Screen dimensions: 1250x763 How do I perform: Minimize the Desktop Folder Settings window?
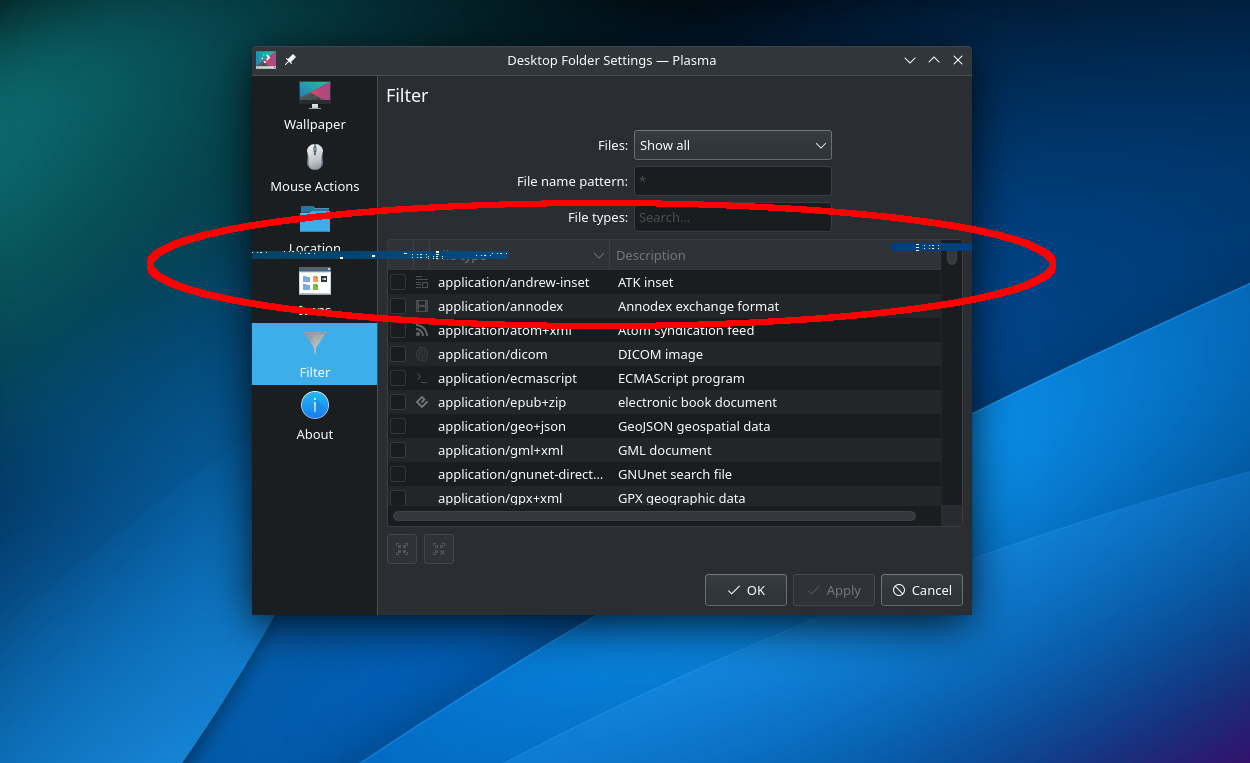pos(910,60)
